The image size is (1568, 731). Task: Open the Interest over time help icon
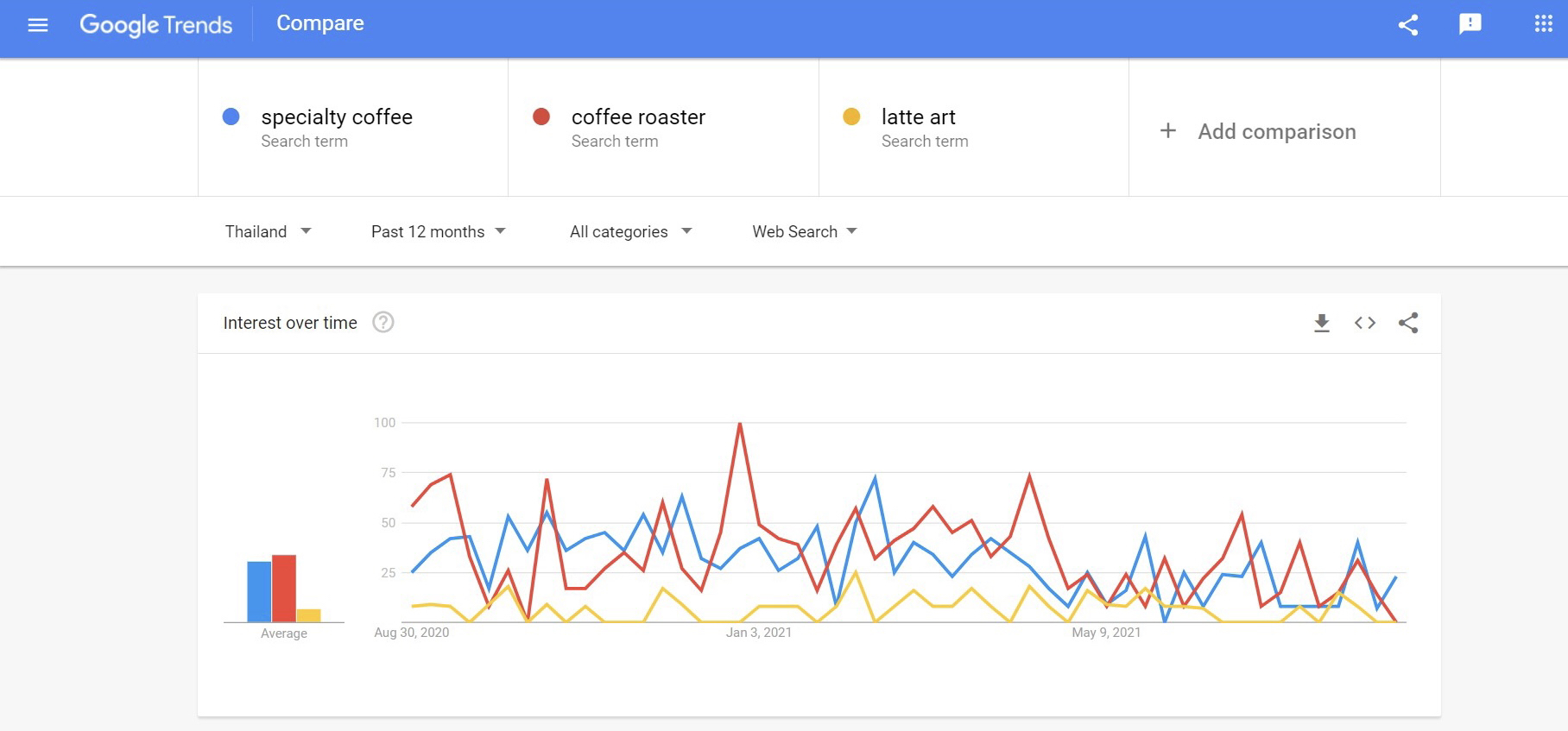383,322
